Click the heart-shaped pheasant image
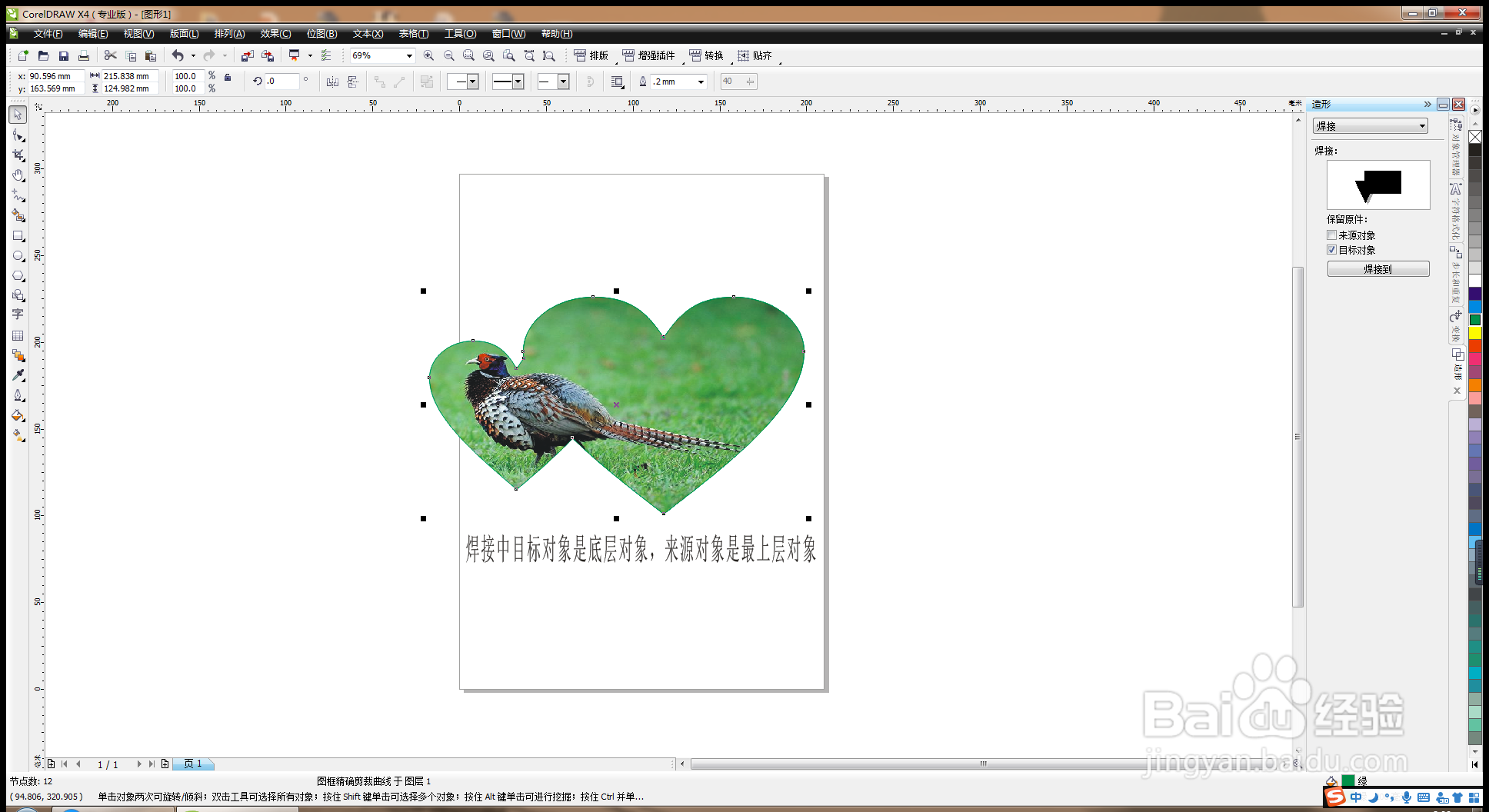The width and height of the screenshot is (1489, 812). click(615, 404)
